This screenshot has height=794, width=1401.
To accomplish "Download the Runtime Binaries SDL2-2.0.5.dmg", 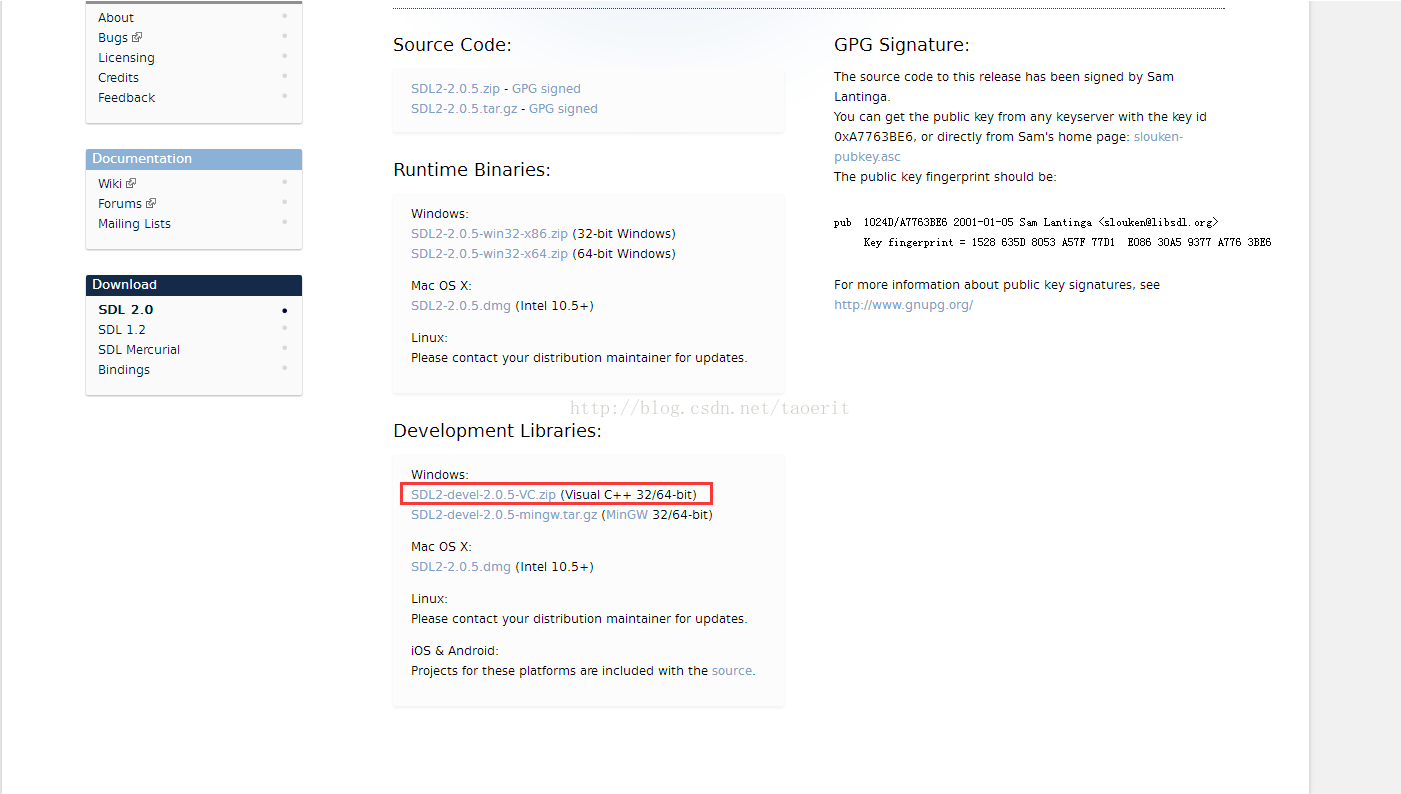I will tap(461, 306).
